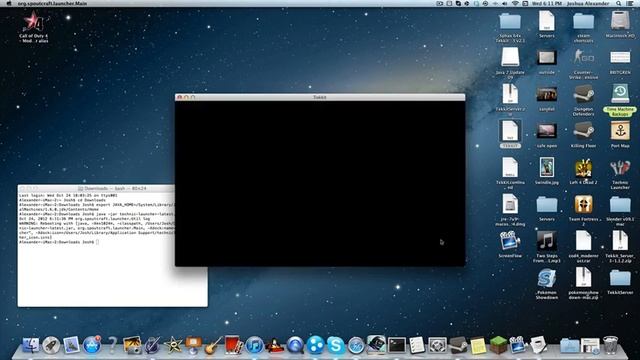
Task: Select Pokemon Showdown desktop app icon
Action: tap(547, 283)
